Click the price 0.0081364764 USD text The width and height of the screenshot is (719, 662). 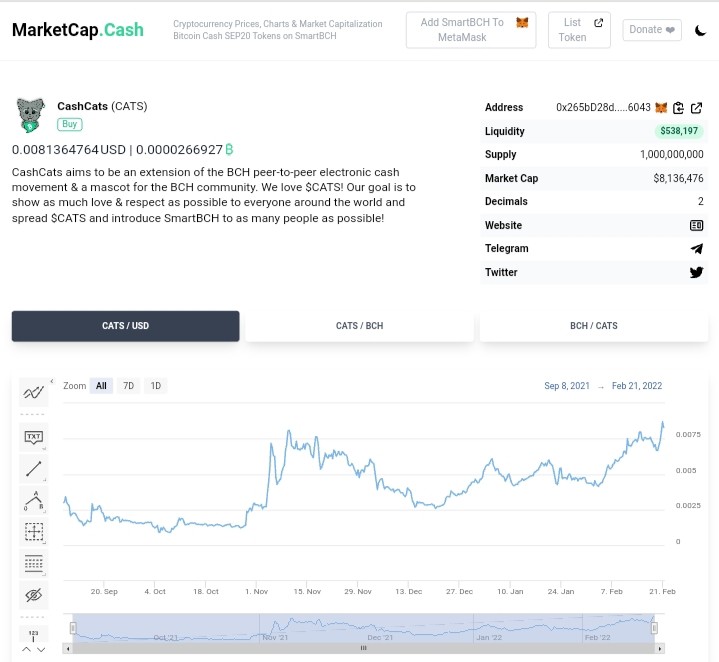tap(69, 150)
